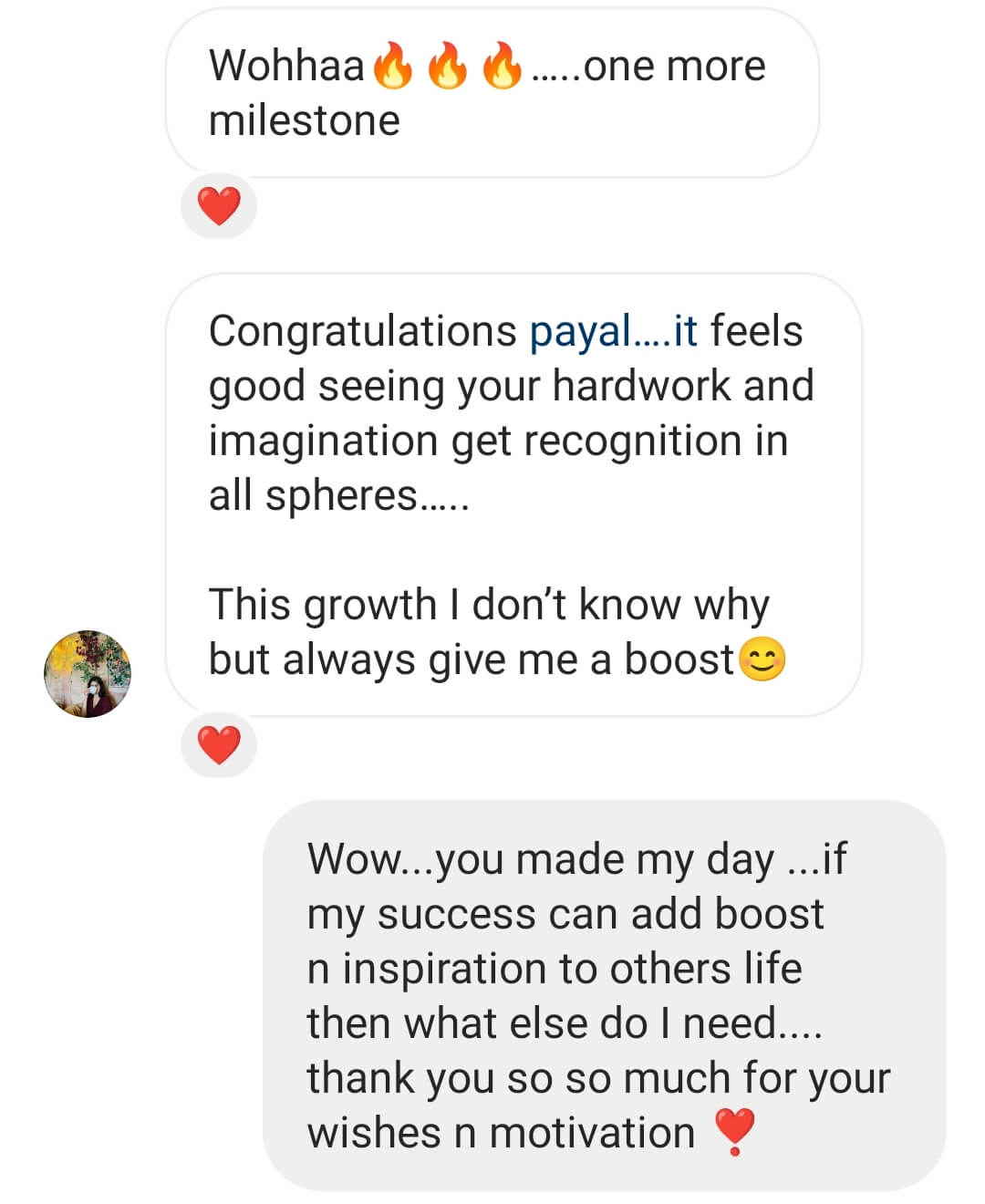This screenshot has height=1204, width=985.
Task: Tap the smiling face emoji after 'boost'
Action: point(762,659)
